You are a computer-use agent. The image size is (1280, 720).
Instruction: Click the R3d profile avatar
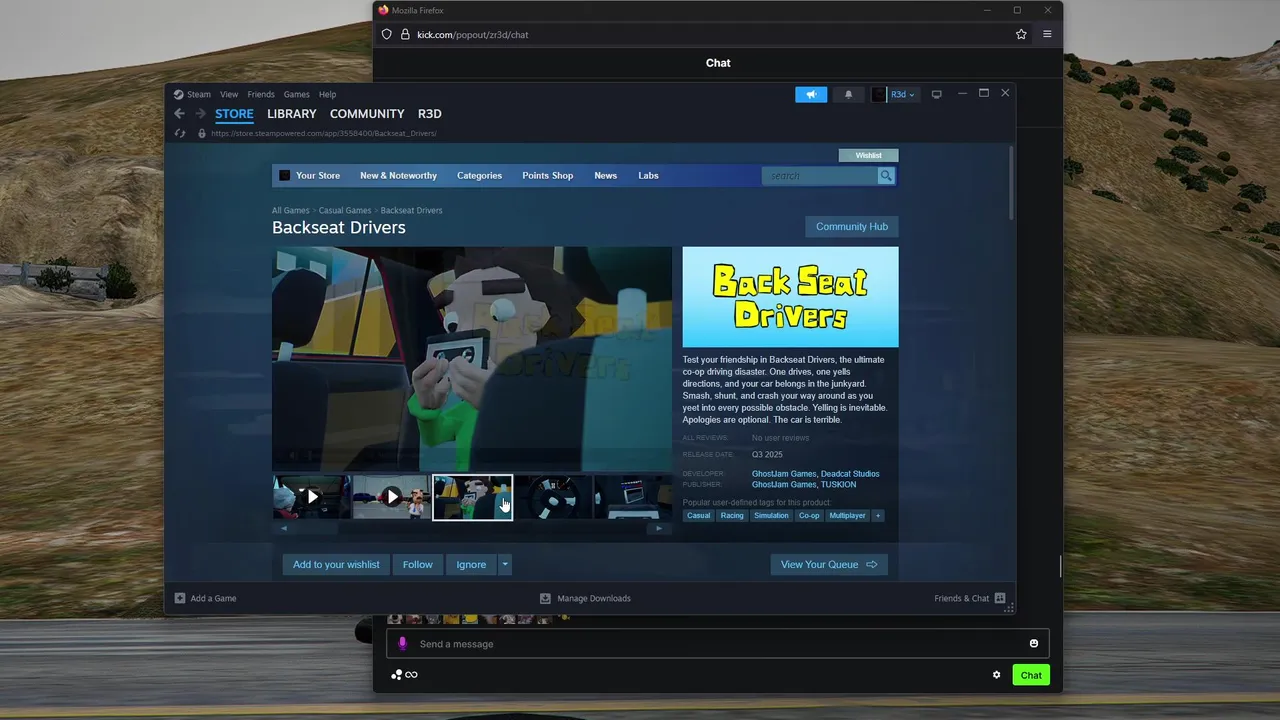(x=878, y=94)
